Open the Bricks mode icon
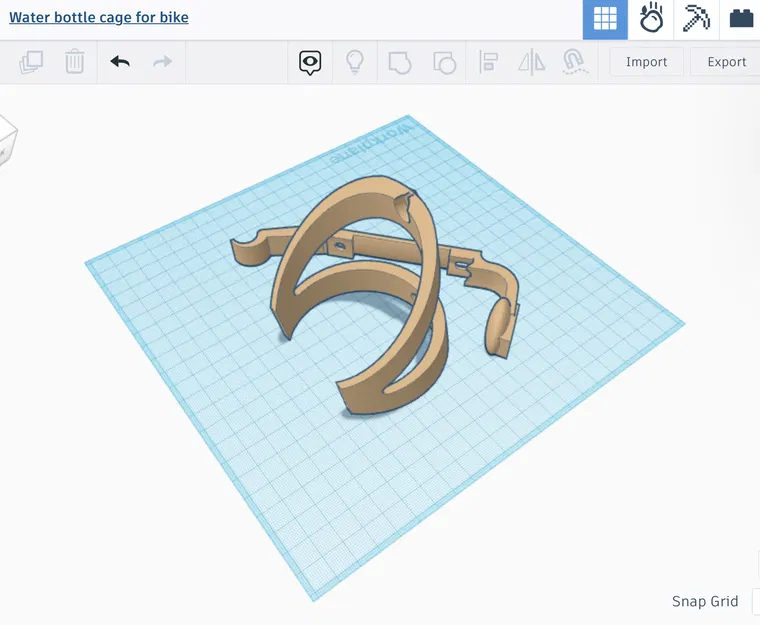 point(741,18)
